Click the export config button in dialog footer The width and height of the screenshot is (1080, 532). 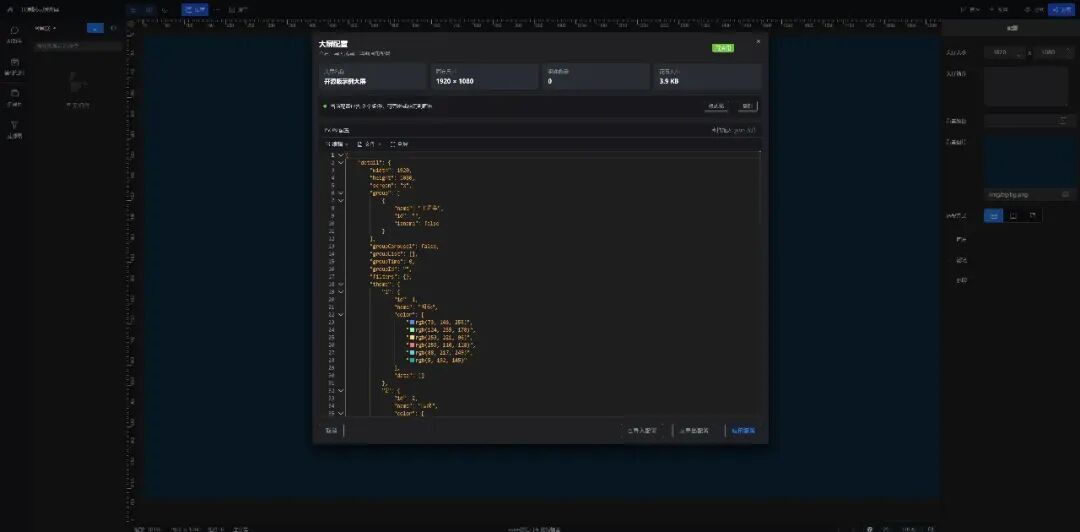click(694, 431)
